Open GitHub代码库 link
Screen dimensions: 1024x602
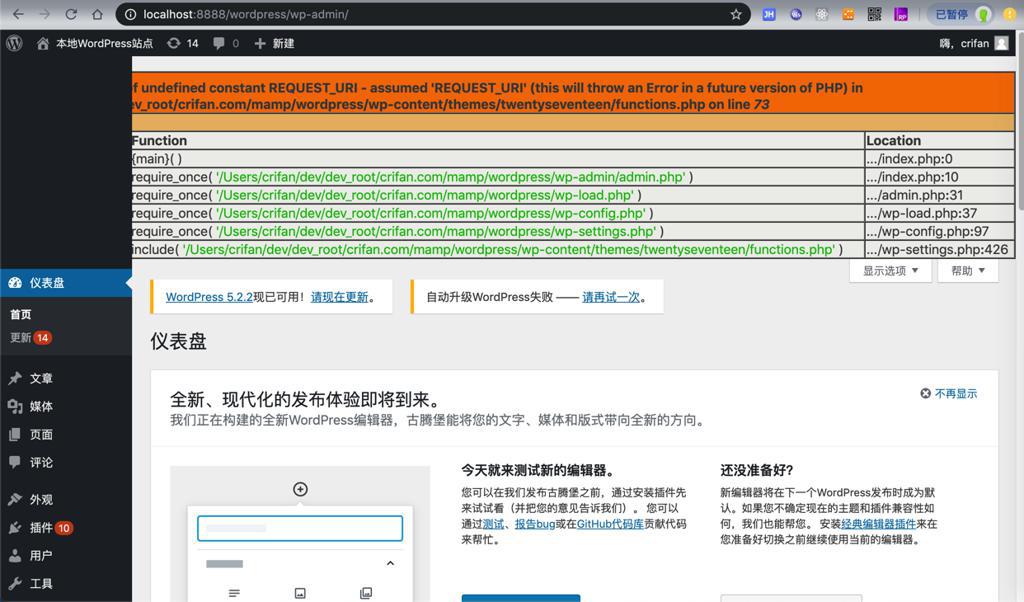click(610, 524)
